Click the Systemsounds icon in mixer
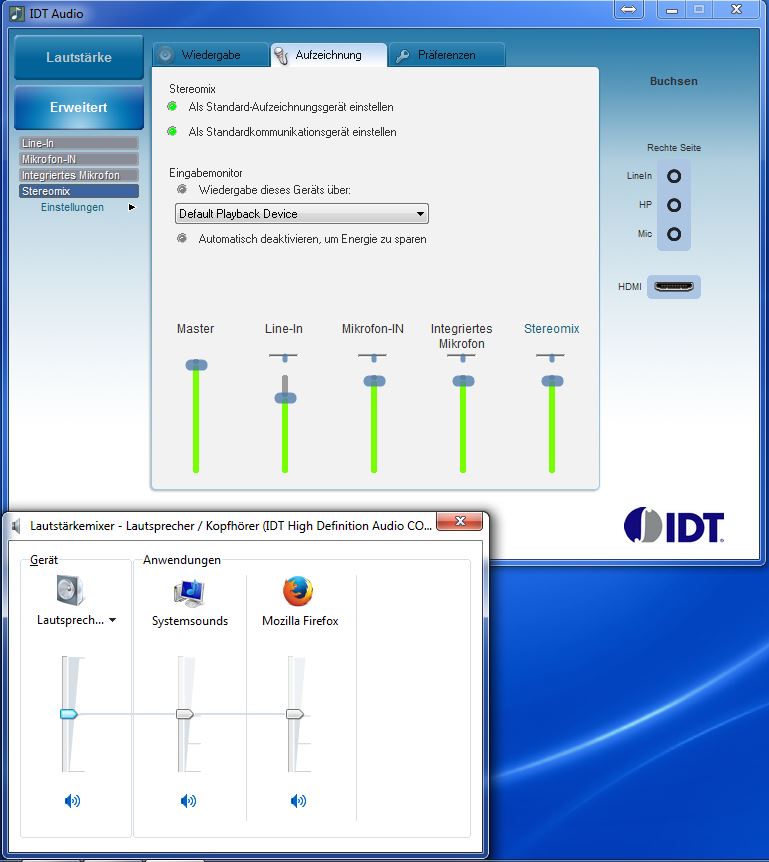The height and width of the screenshot is (862, 769). 190,593
